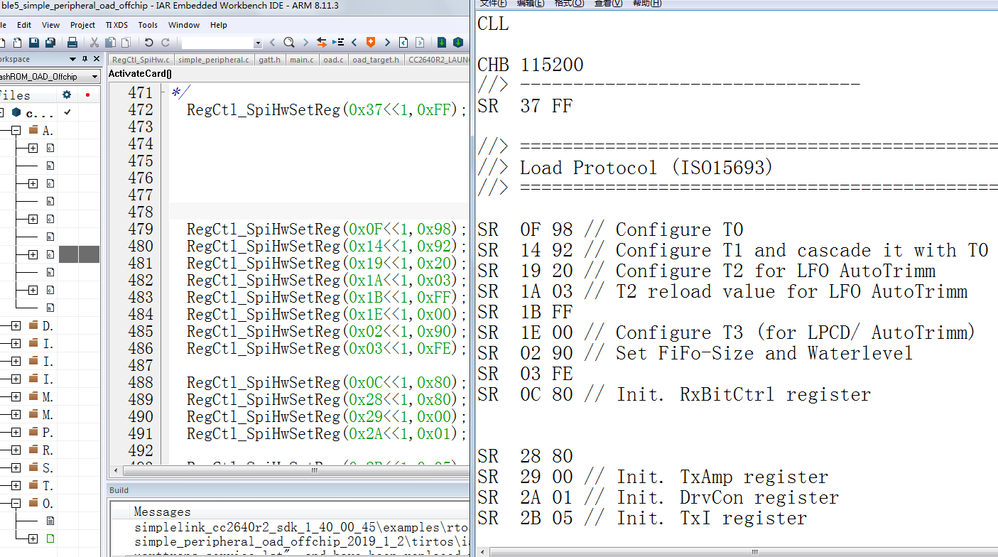
Task: Click 'Load Protocol (ISO15693)' in the right window
Action: tap(646, 167)
